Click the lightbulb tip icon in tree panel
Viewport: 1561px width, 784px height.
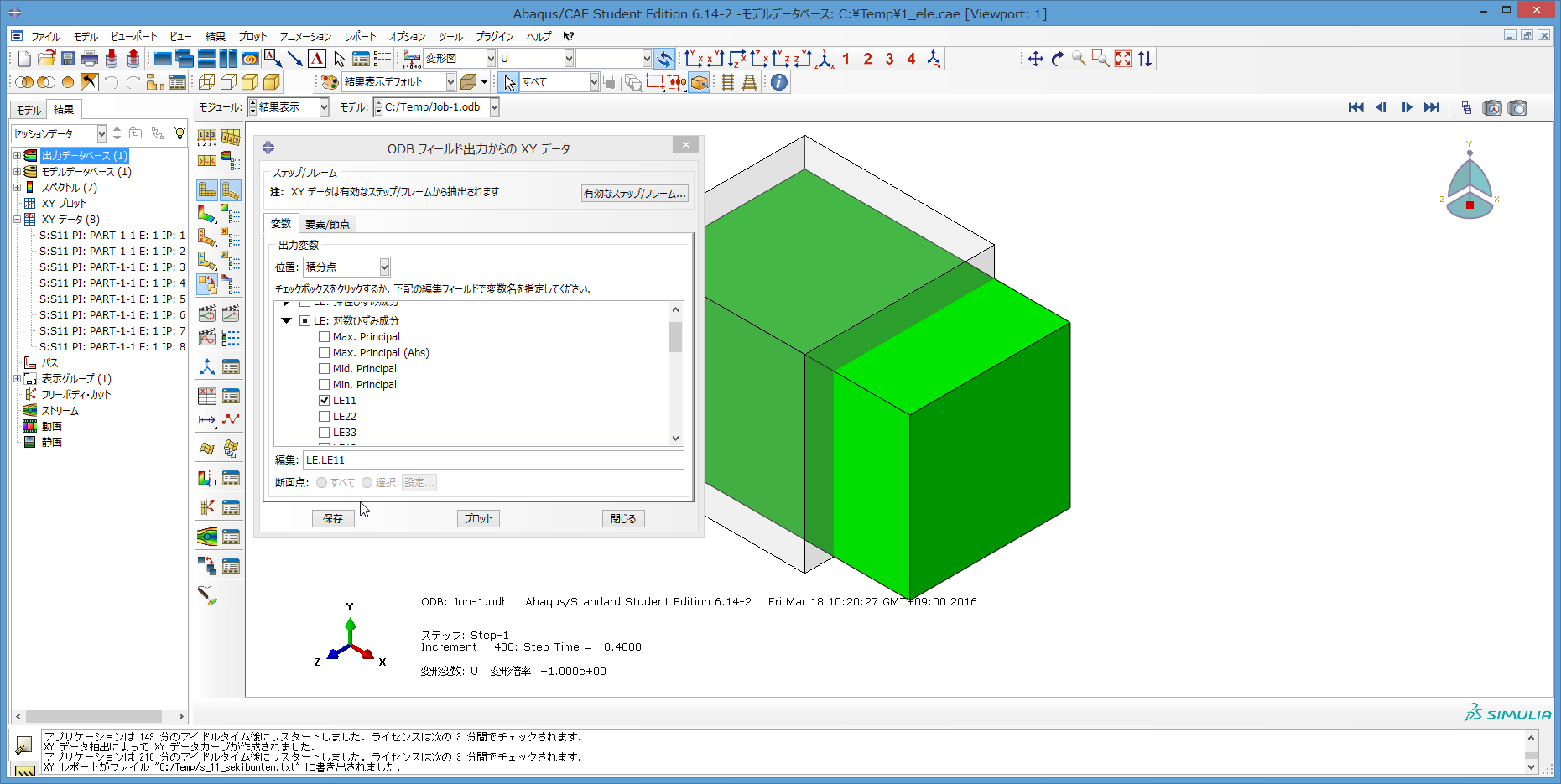pyautogui.click(x=180, y=133)
